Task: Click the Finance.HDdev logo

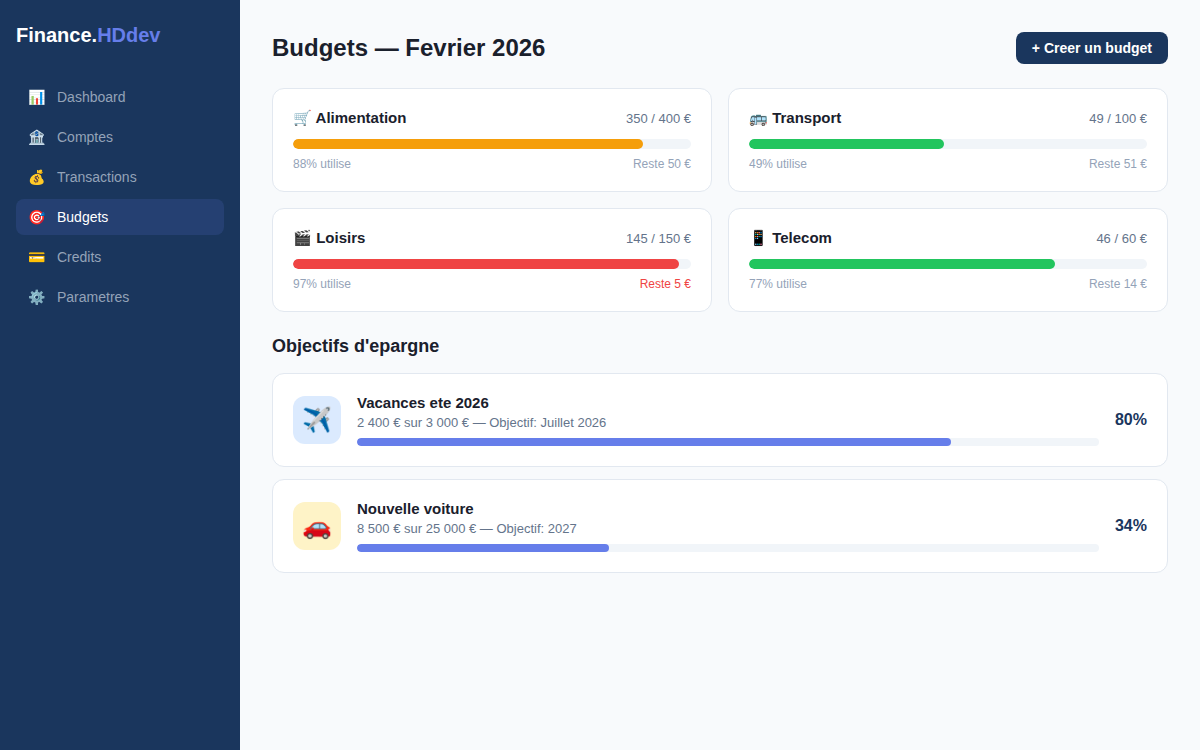Action: coord(88,35)
